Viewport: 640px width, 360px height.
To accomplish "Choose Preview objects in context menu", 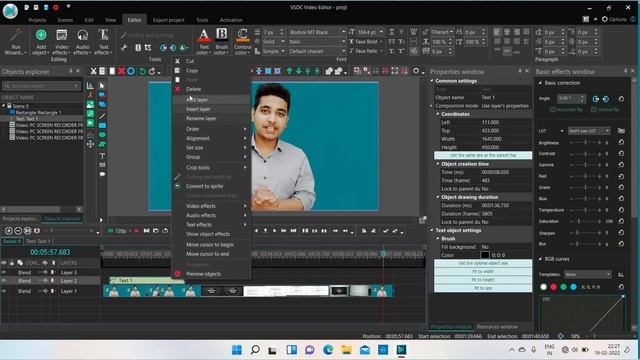I will coord(211,274).
